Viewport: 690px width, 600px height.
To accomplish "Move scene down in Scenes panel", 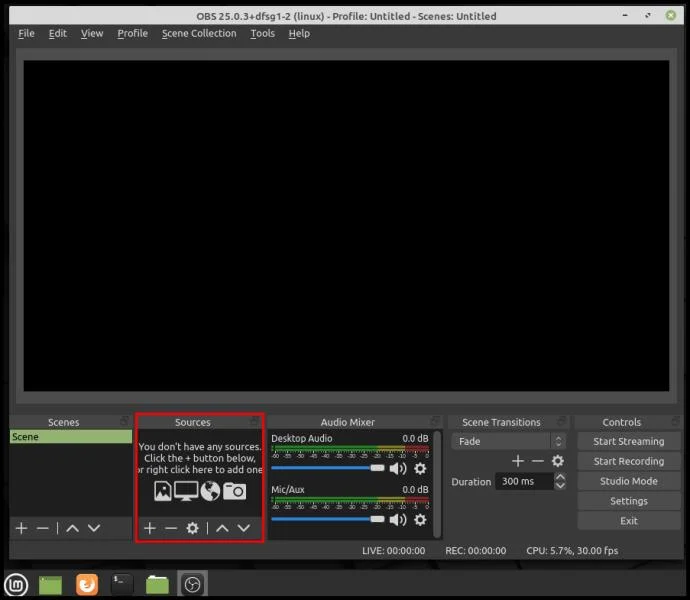I will (x=94, y=528).
